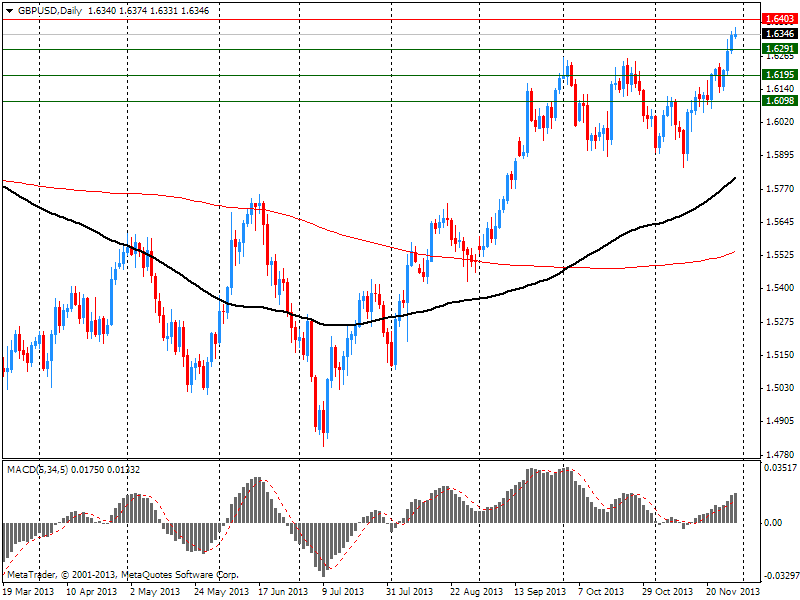Select the green 1.6195 price level tag
This screenshot has height=600, width=800.
point(778,74)
